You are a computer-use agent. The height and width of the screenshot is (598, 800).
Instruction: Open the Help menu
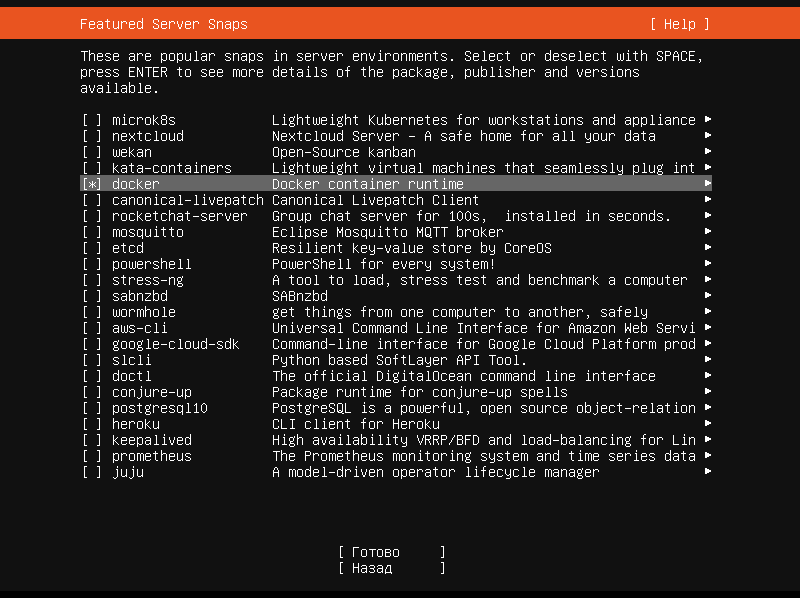coord(680,24)
